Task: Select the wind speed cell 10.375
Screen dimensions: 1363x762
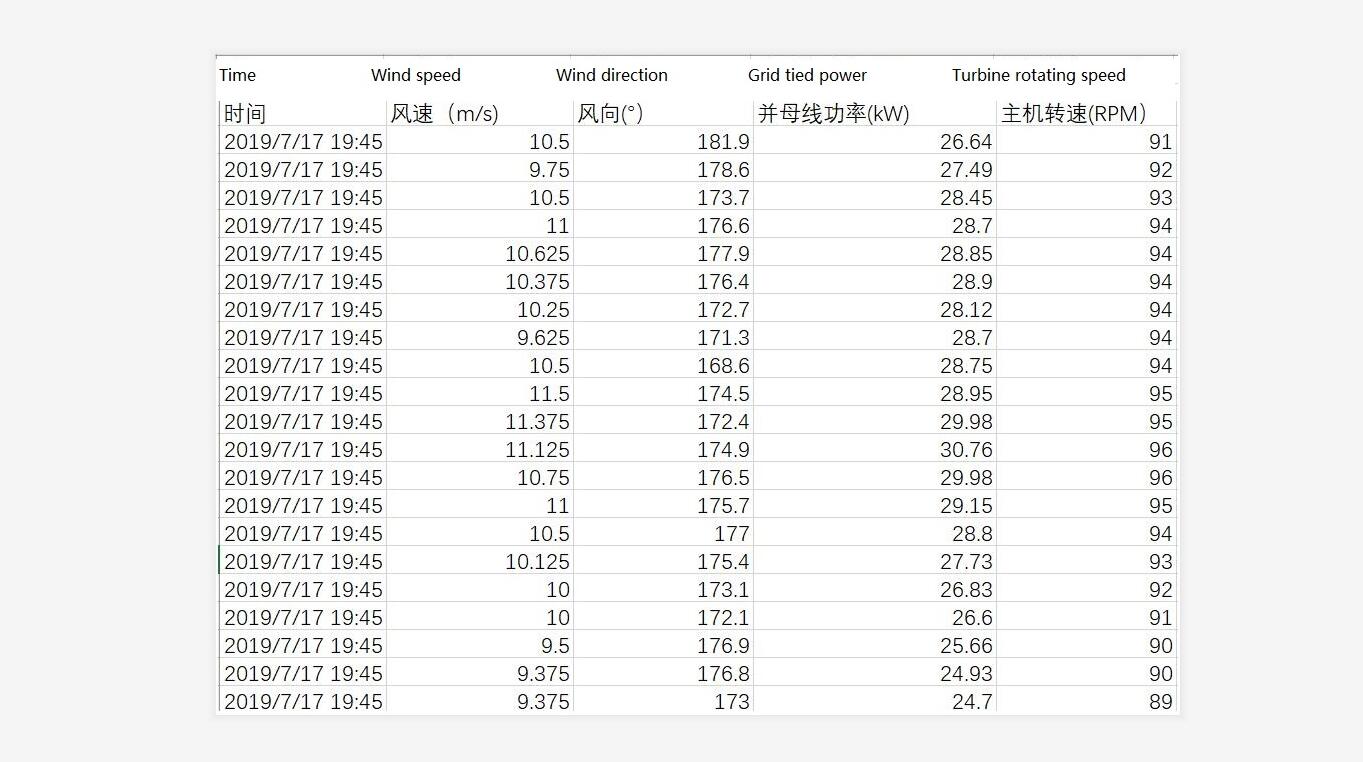Action: [479, 282]
